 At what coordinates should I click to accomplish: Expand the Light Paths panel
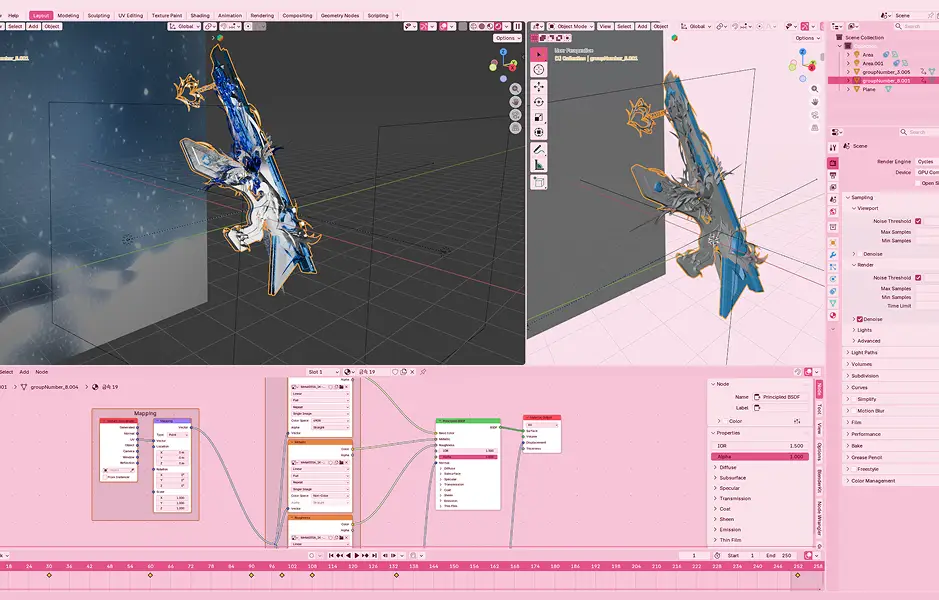[x=892, y=353]
